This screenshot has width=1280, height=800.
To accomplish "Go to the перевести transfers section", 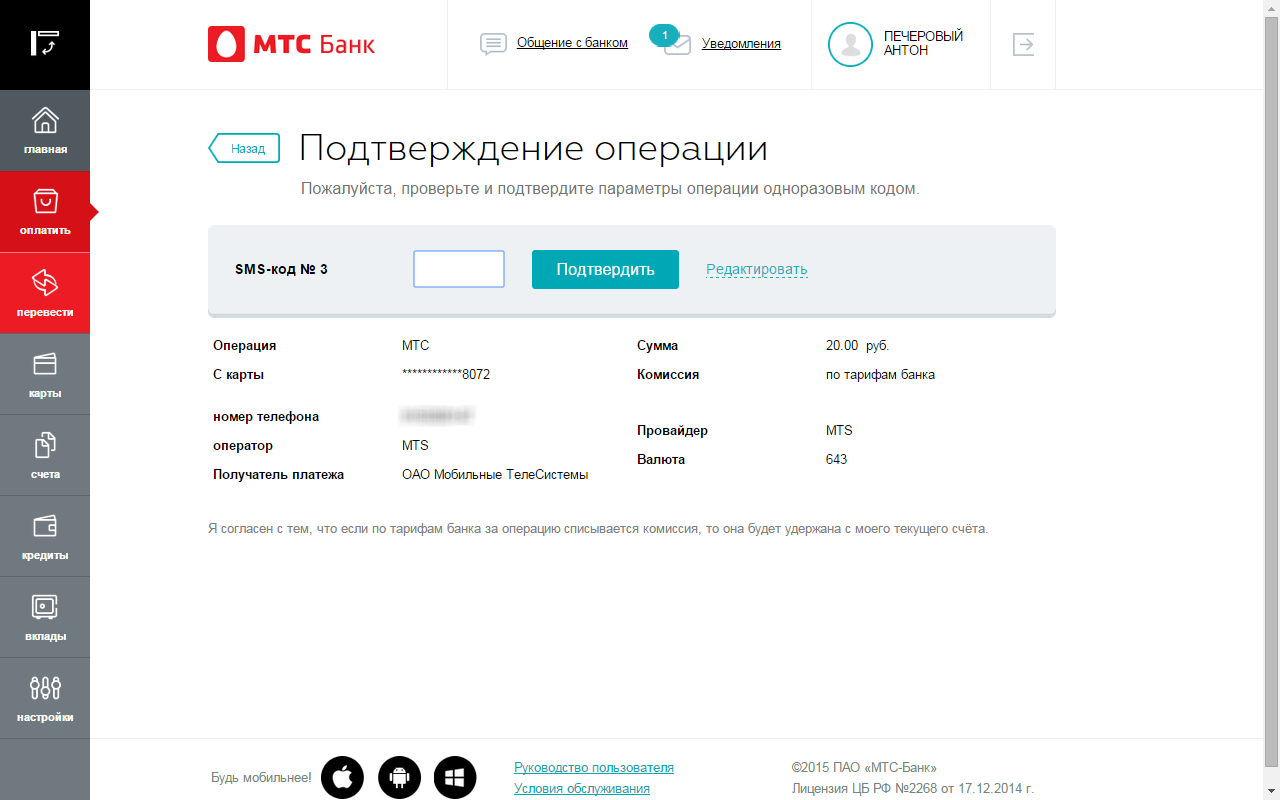I will click(x=45, y=293).
